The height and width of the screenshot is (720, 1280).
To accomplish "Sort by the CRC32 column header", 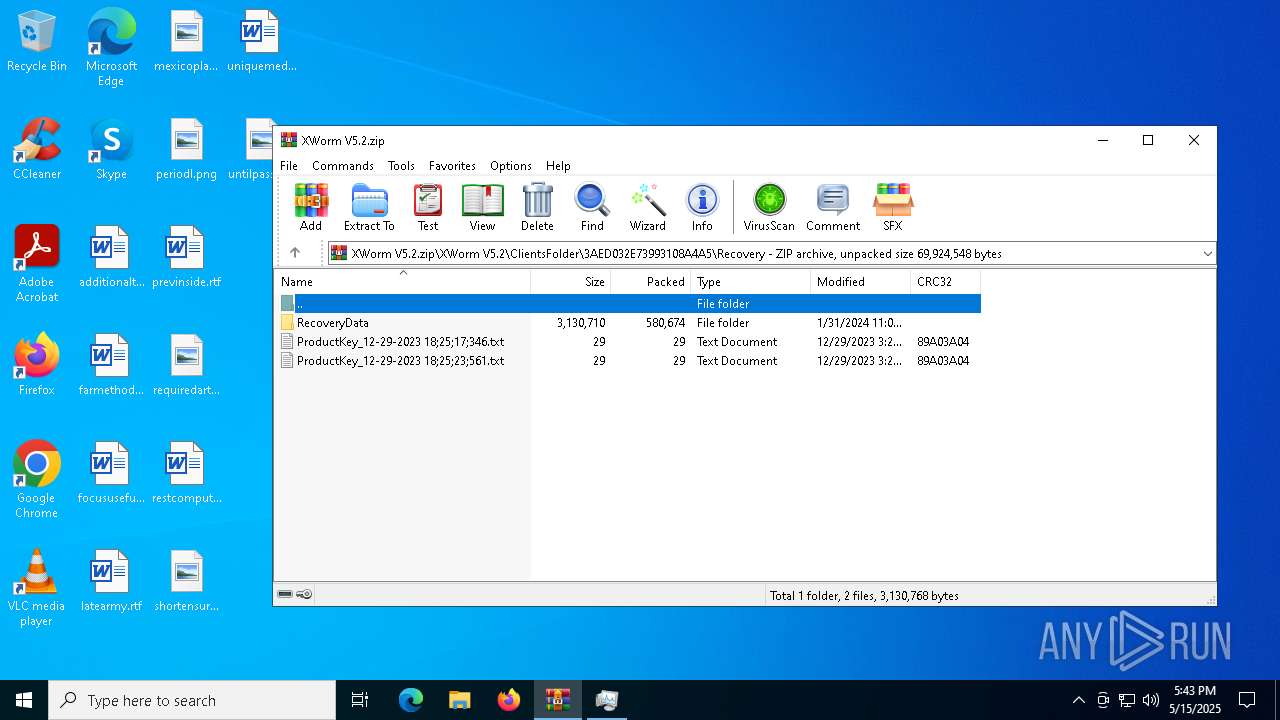I will click(946, 282).
